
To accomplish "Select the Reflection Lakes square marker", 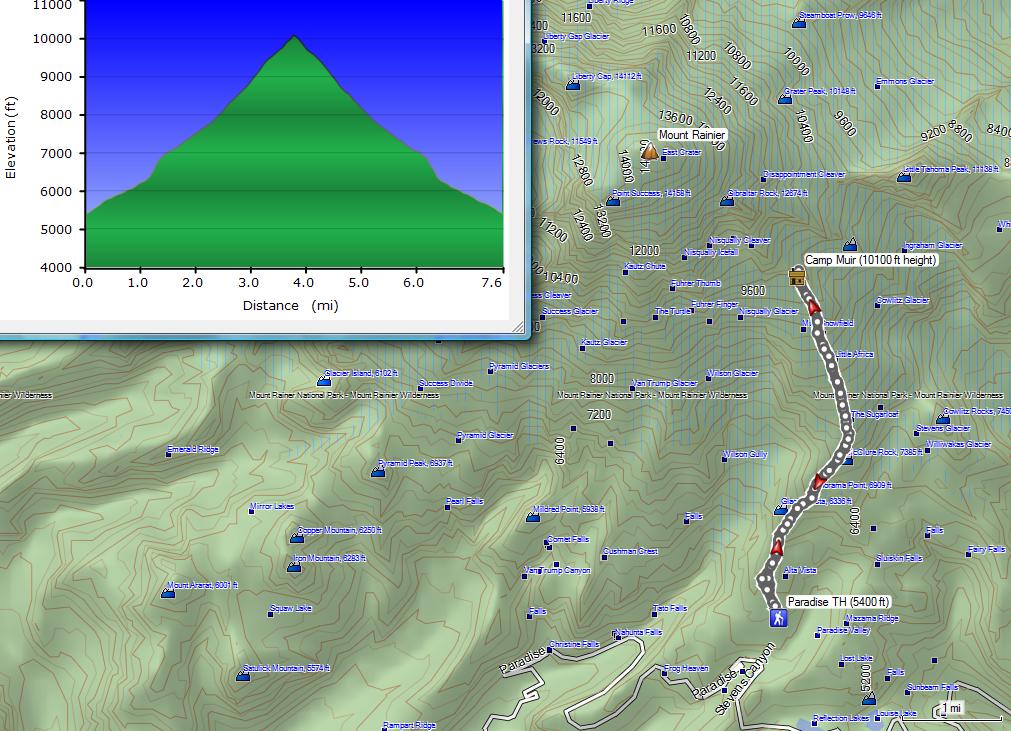I will coord(812,723).
